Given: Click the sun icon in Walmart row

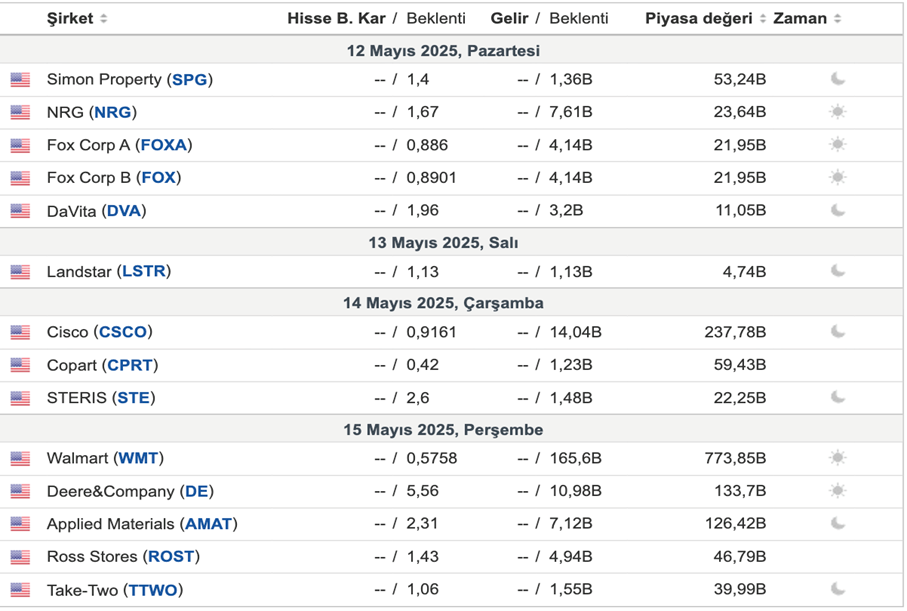Looking at the screenshot, I should coord(838,458).
